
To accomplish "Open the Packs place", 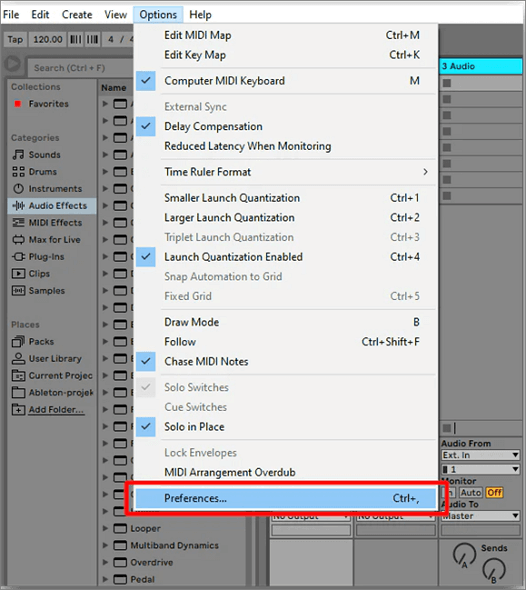I will click(x=33, y=342).
